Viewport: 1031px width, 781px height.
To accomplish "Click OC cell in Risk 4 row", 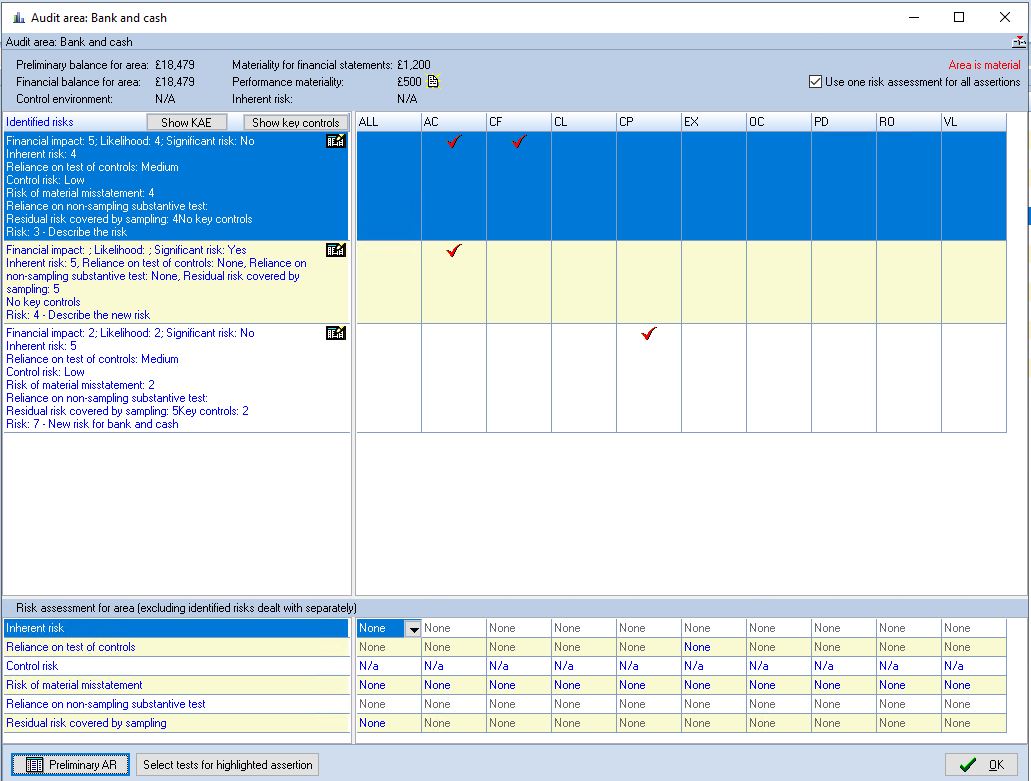I will point(779,282).
